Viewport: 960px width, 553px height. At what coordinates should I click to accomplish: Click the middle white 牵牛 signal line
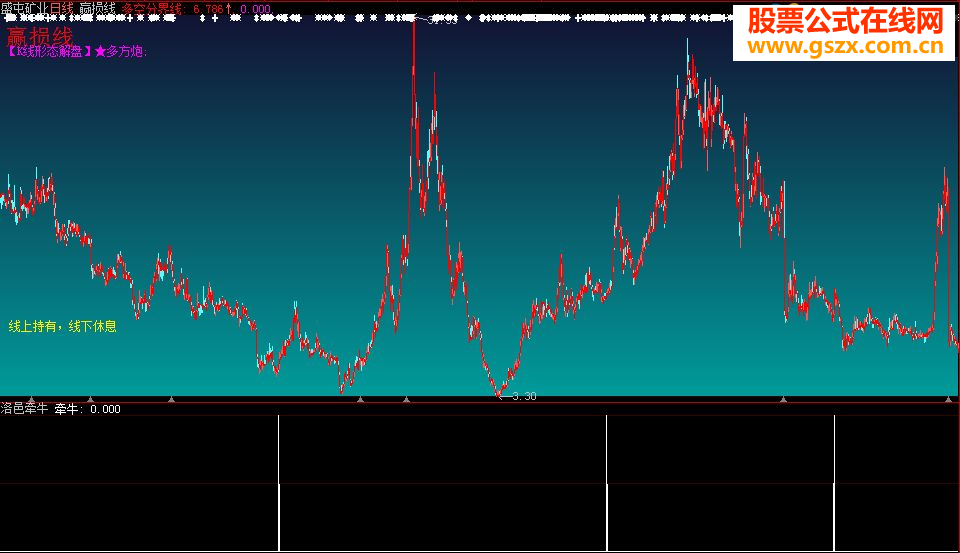(607, 483)
